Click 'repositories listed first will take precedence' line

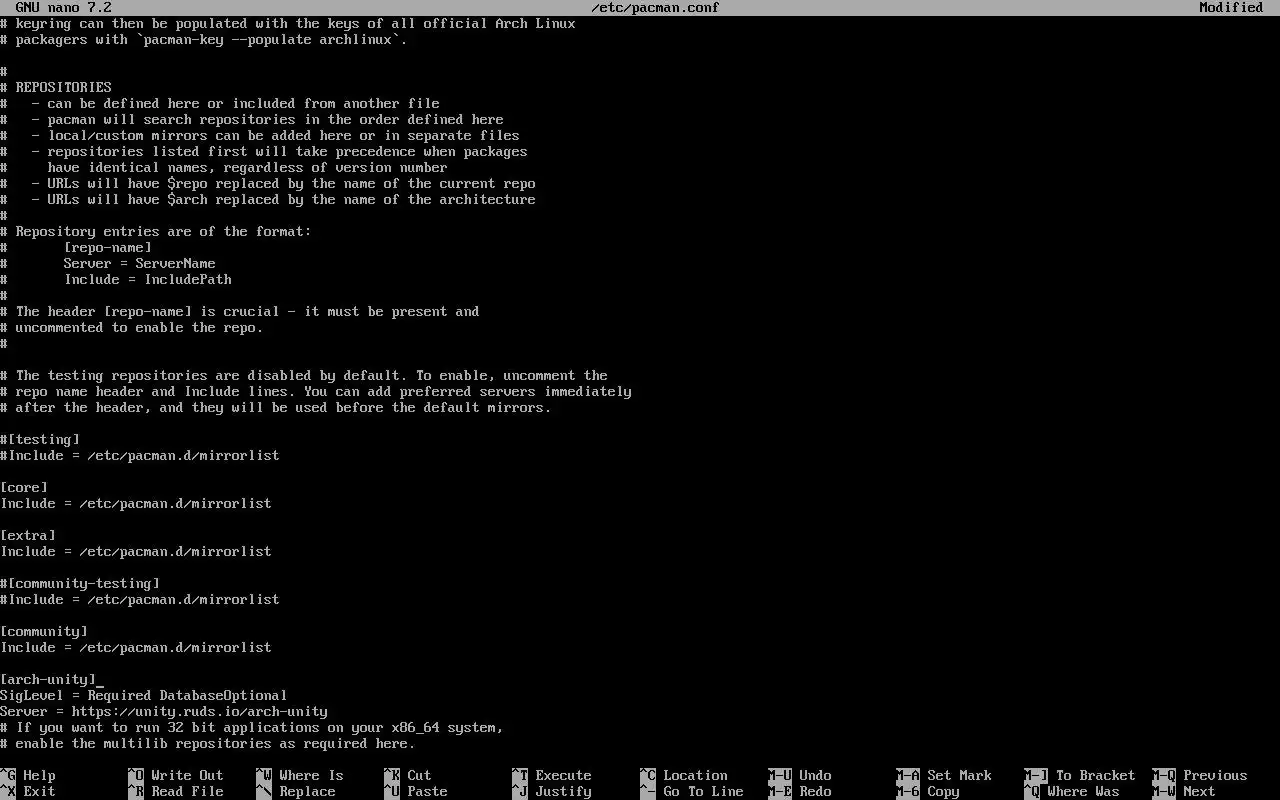264,151
